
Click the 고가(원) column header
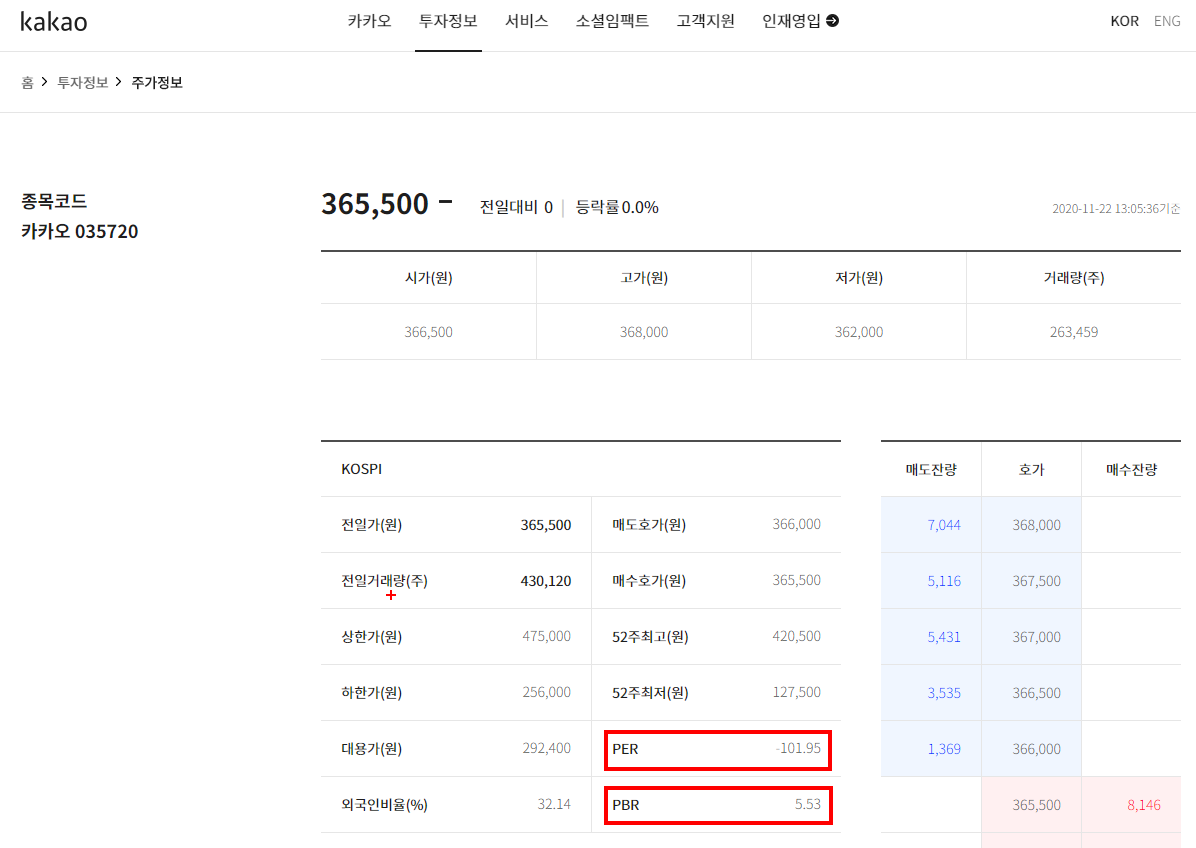644,278
